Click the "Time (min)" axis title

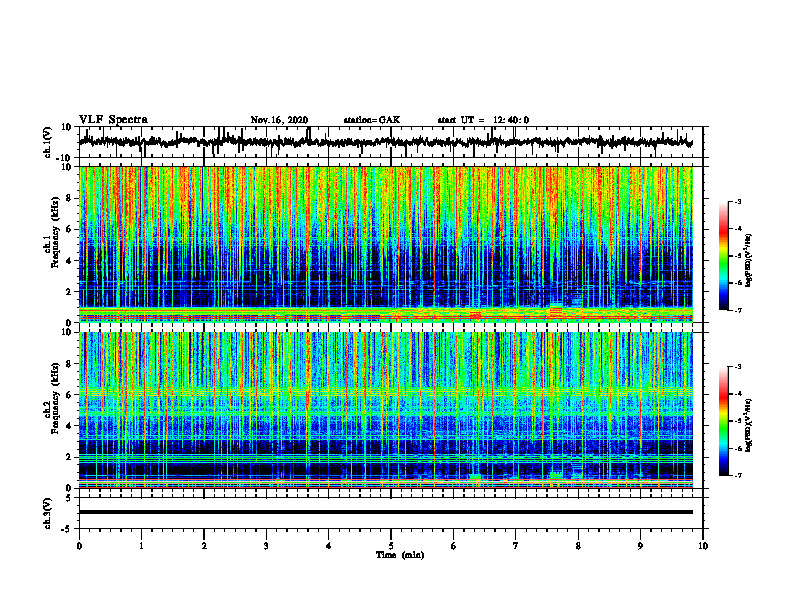point(400,555)
